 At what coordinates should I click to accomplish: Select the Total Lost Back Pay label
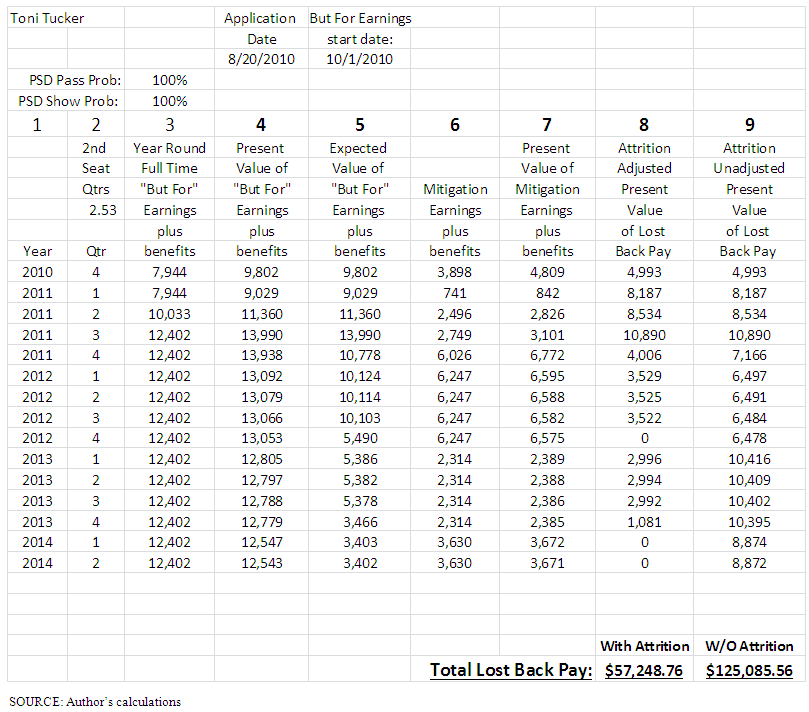point(512,670)
